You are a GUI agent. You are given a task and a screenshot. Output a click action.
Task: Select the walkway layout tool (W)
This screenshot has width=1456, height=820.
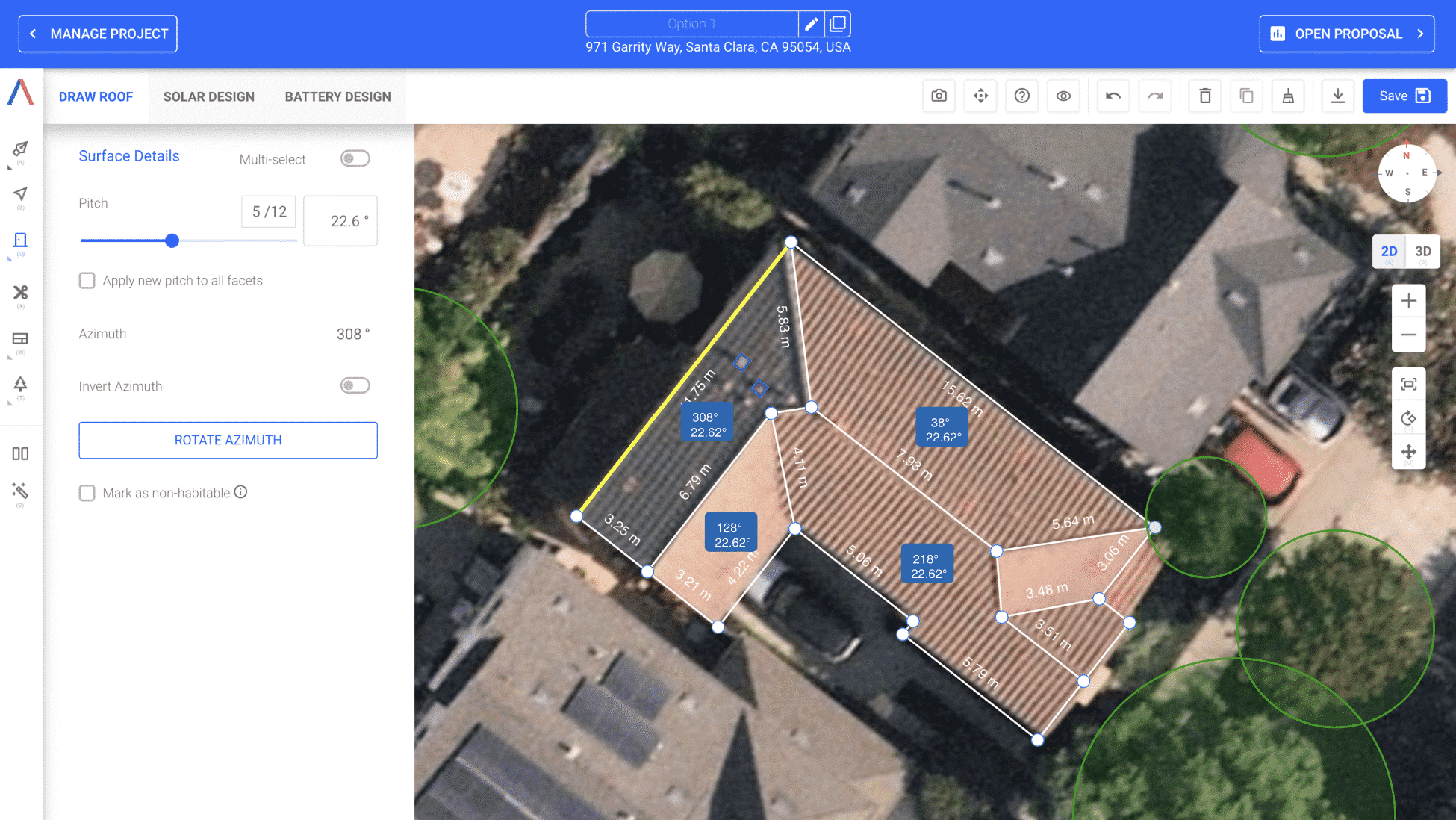click(x=20, y=338)
